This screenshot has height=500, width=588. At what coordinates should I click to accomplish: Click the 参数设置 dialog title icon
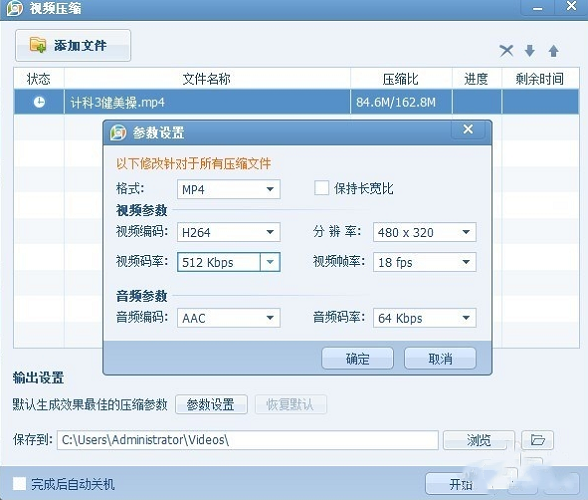tap(118, 132)
